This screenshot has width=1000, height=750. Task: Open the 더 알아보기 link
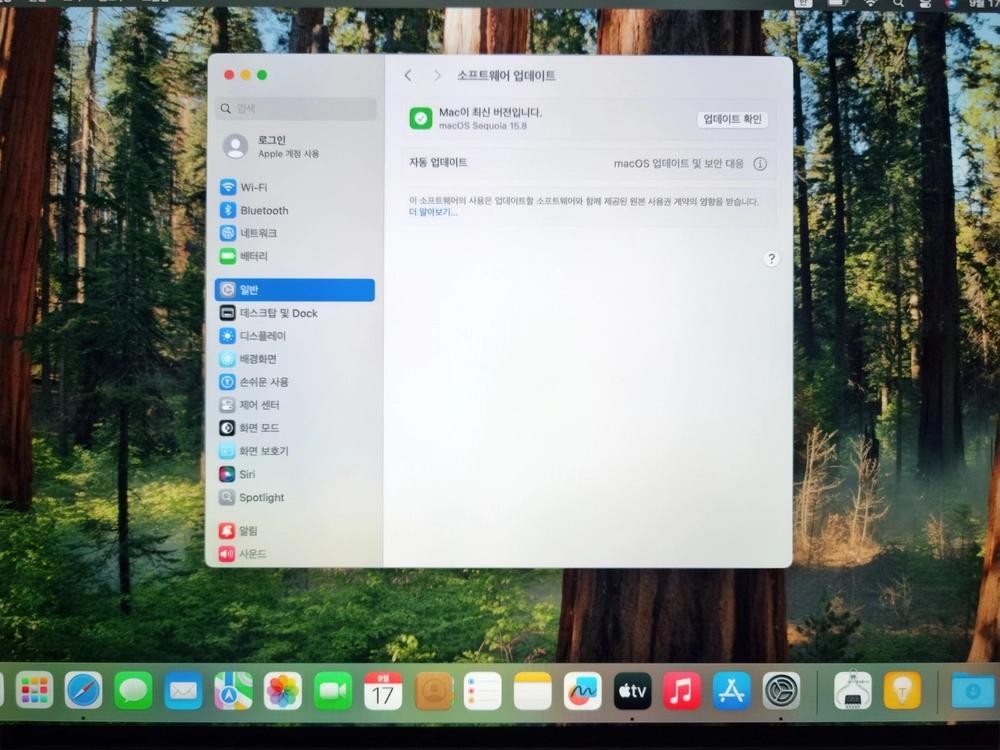[x=433, y=212]
